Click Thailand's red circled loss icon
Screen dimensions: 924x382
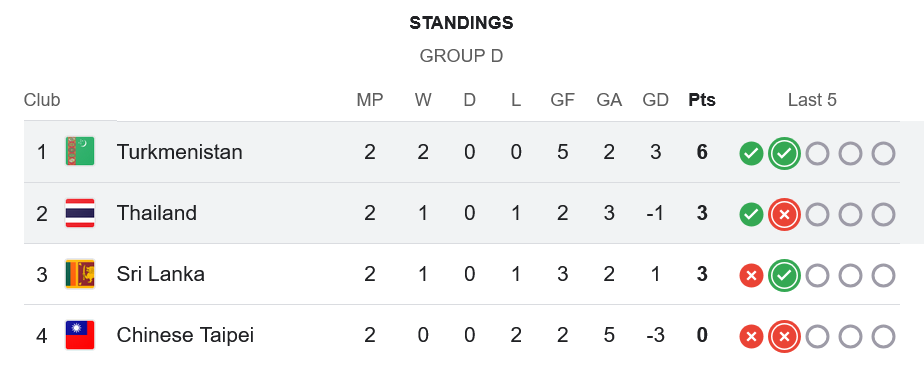click(784, 215)
